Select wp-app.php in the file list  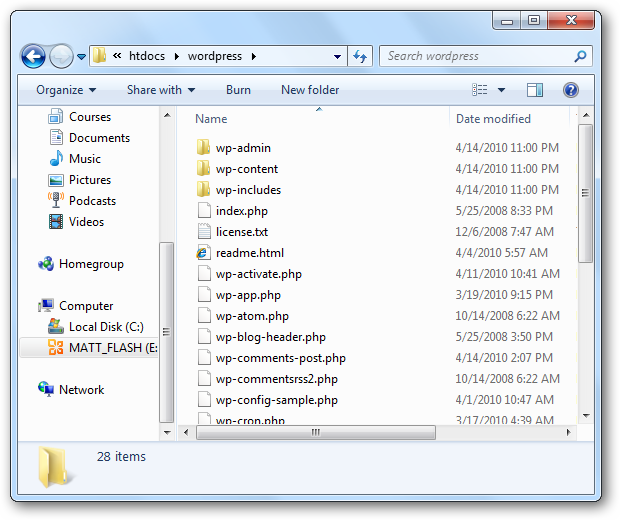pos(248,295)
